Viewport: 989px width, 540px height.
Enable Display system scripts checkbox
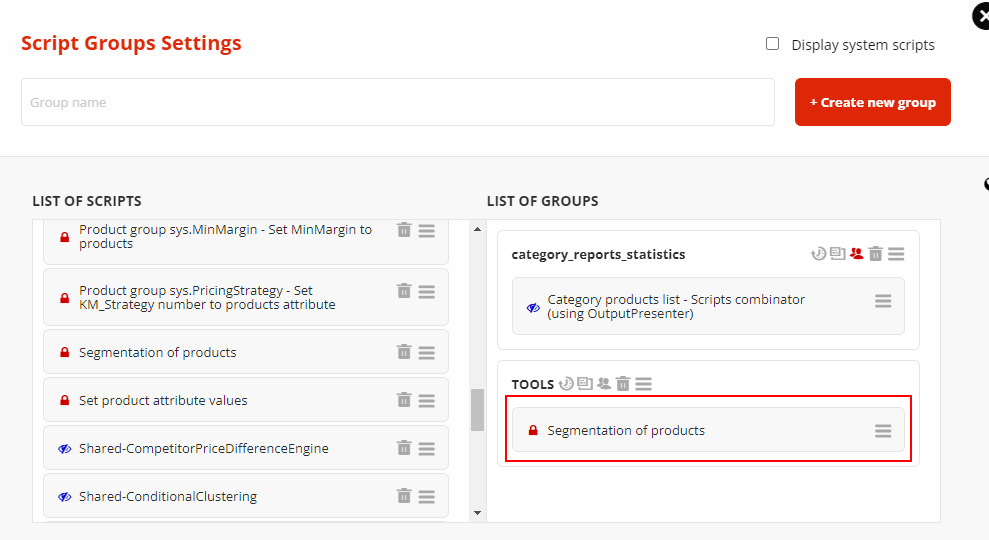[x=772, y=44]
